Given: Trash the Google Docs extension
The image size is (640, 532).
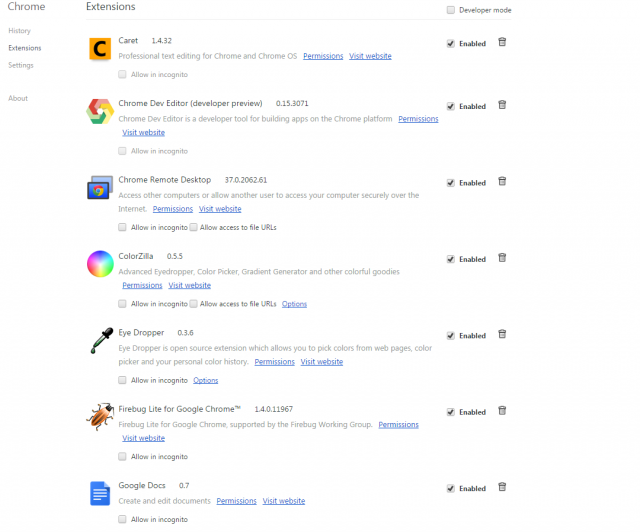Looking at the screenshot, I should [502, 487].
